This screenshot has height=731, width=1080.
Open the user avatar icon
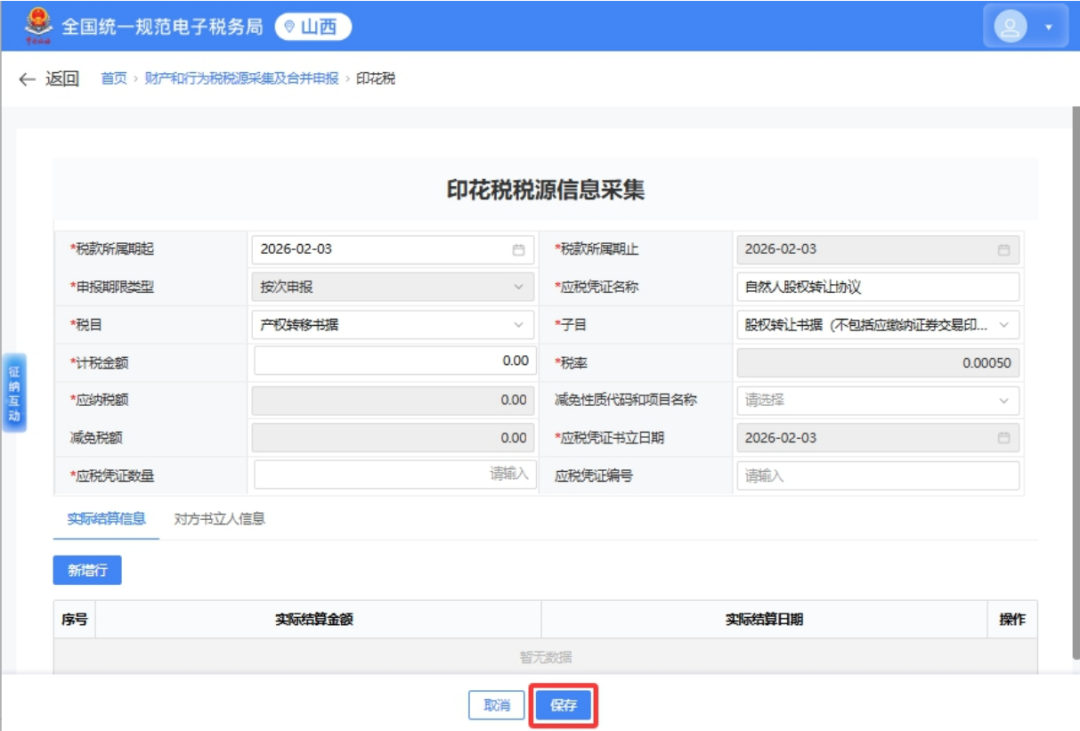point(1010,27)
